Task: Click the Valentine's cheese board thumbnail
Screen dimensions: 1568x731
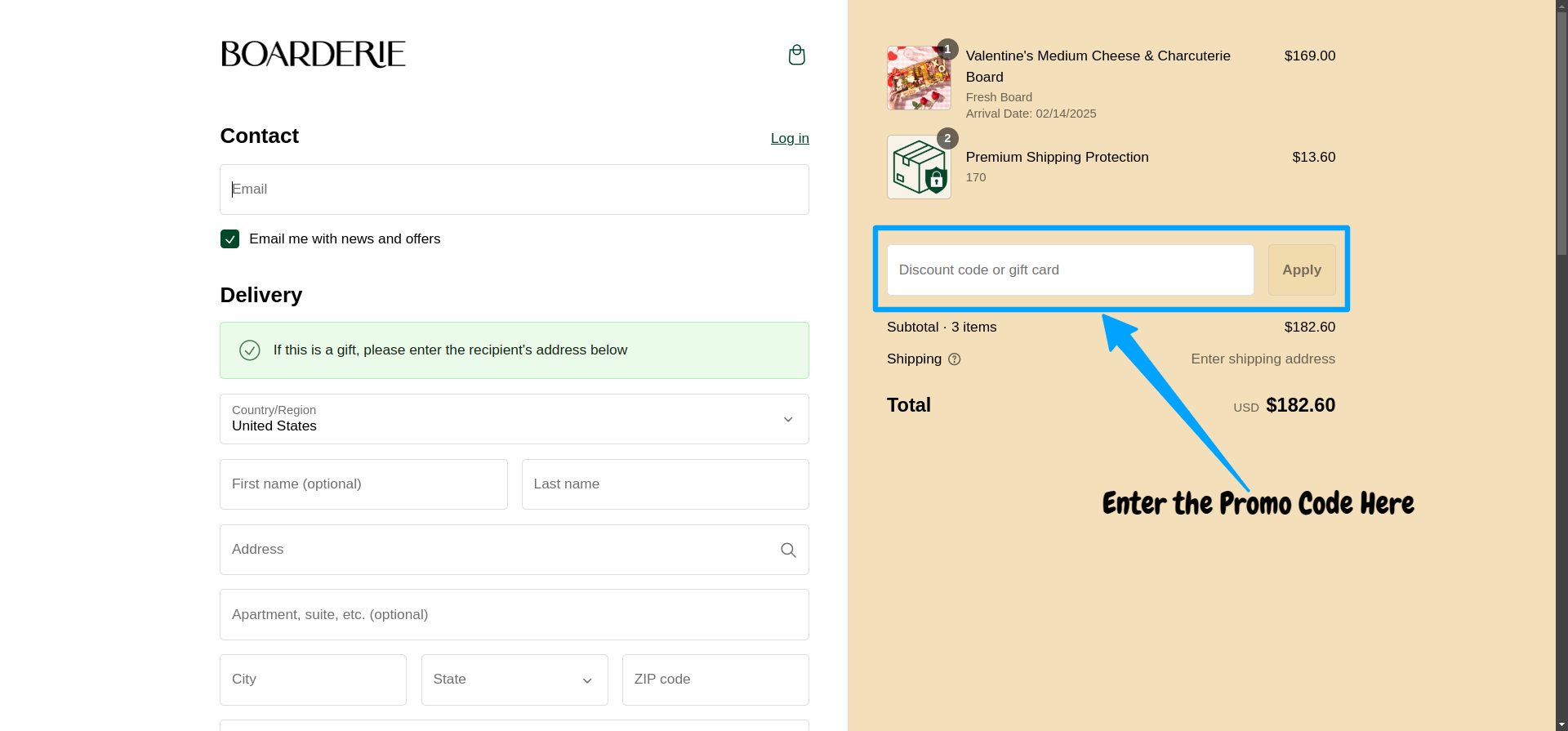Action: coord(919,78)
